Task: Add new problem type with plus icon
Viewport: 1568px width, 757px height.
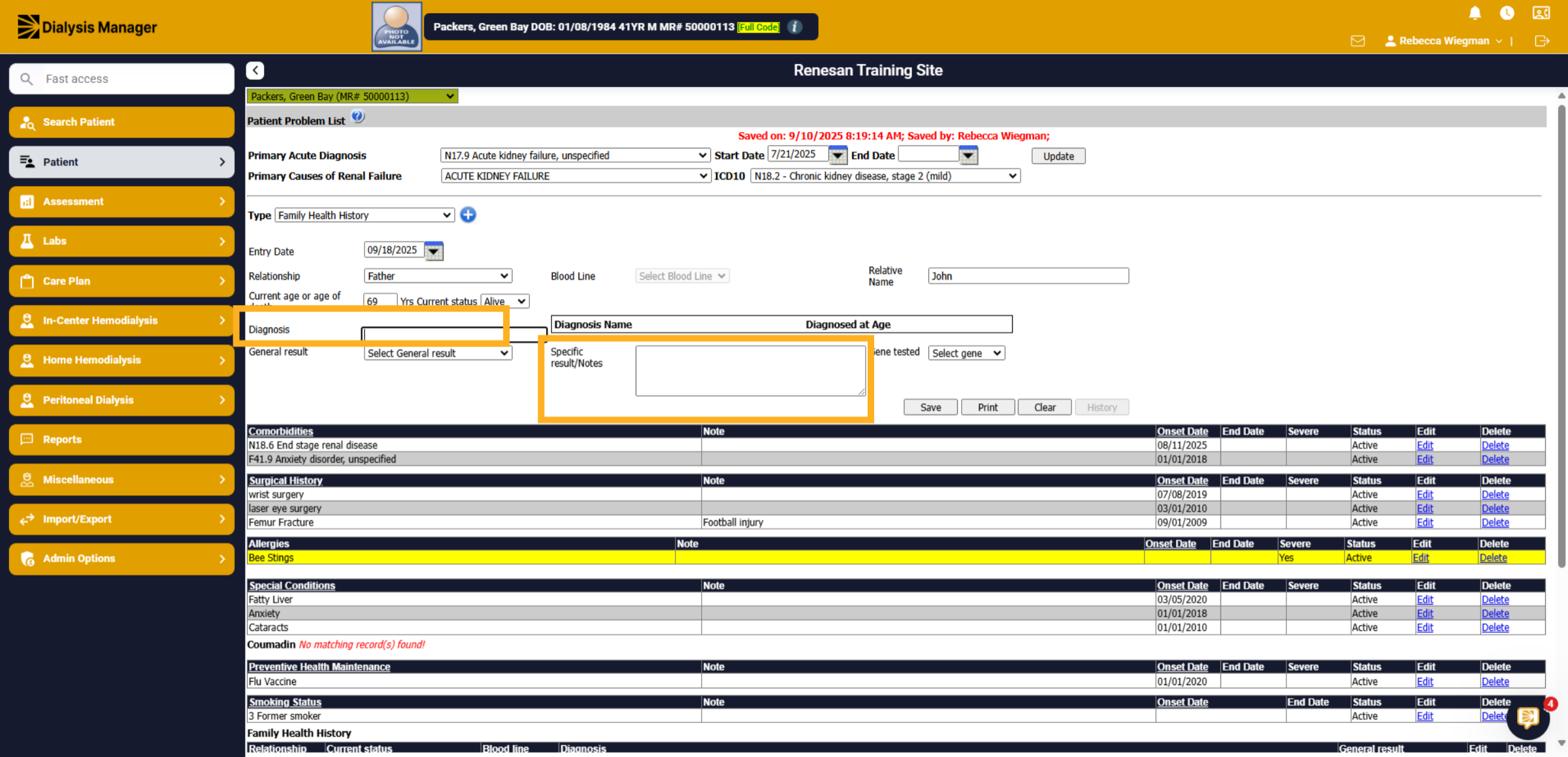Action: pyautogui.click(x=468, y=215)
